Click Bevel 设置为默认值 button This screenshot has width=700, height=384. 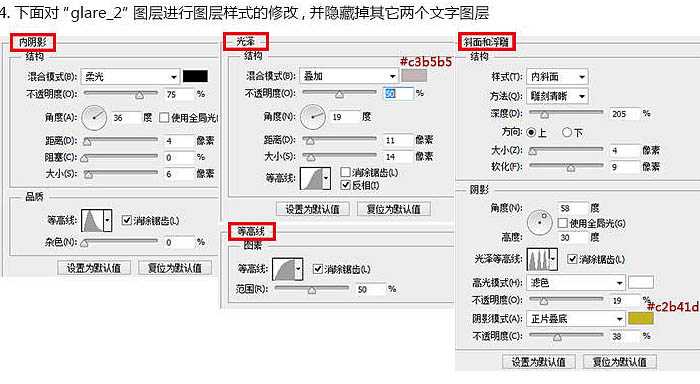(x=538, y=362)
